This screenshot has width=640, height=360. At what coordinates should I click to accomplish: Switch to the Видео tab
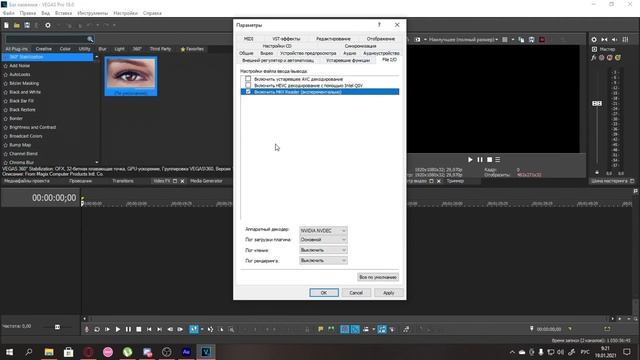tap(267, 53)
